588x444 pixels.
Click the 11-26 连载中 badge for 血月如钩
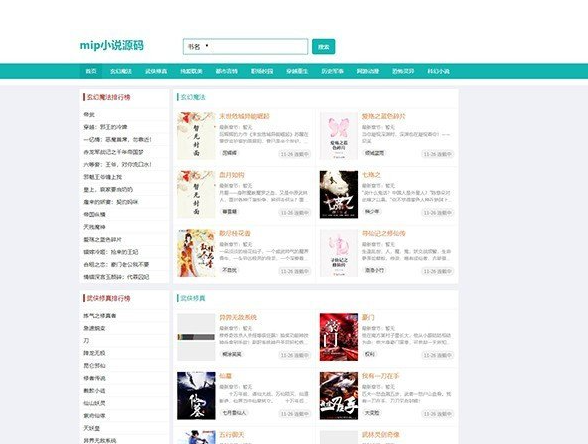(x=295, y=213)
